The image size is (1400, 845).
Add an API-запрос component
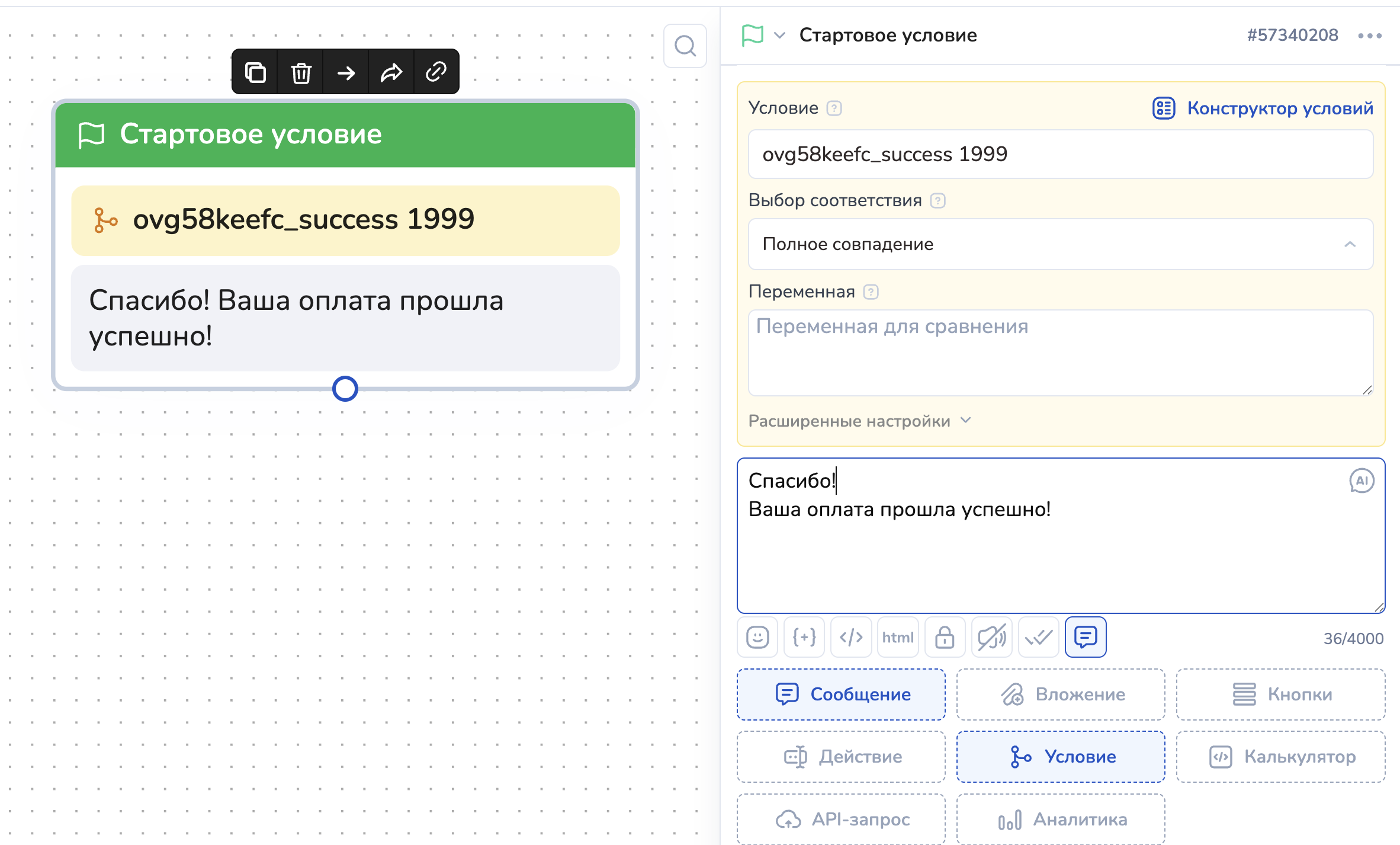[x=841, y=819]
